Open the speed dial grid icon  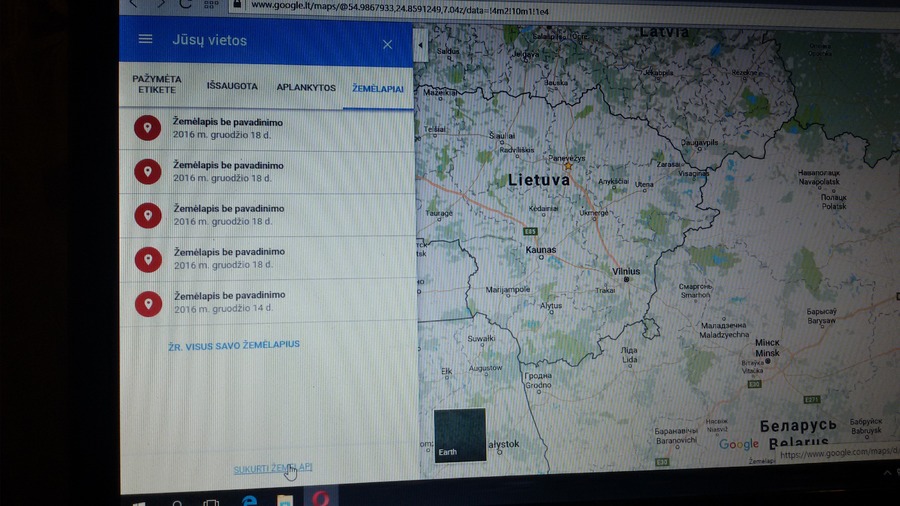(211, 5)
